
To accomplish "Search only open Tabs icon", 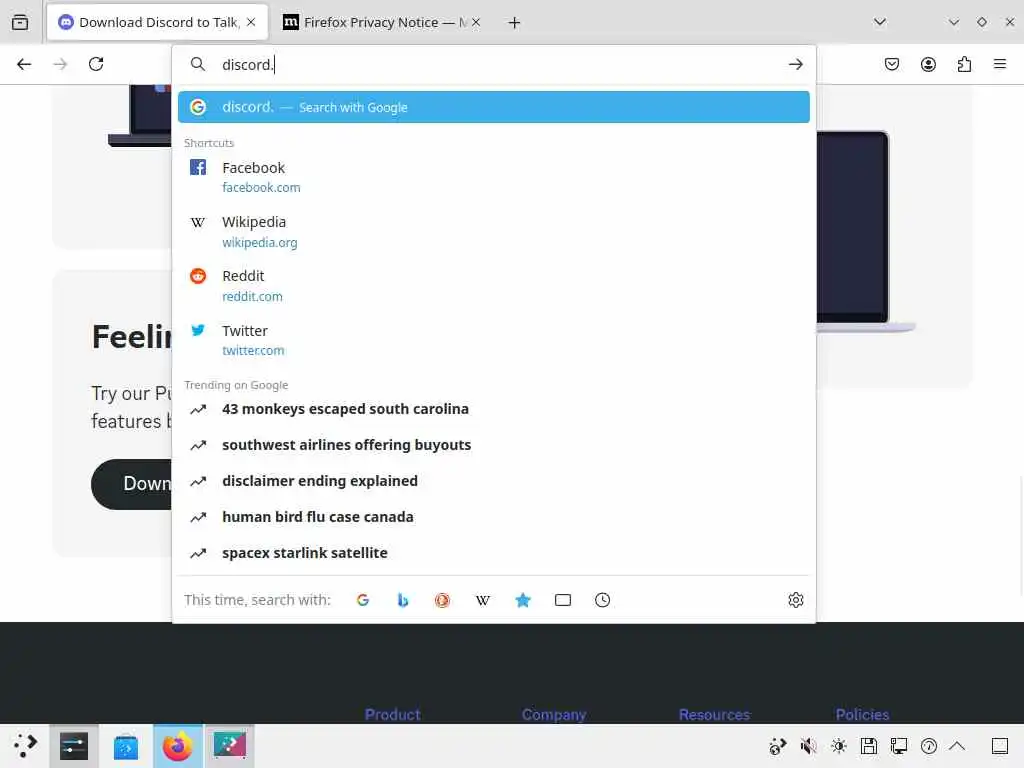I will pyautogui.click(x=563, y=600).
